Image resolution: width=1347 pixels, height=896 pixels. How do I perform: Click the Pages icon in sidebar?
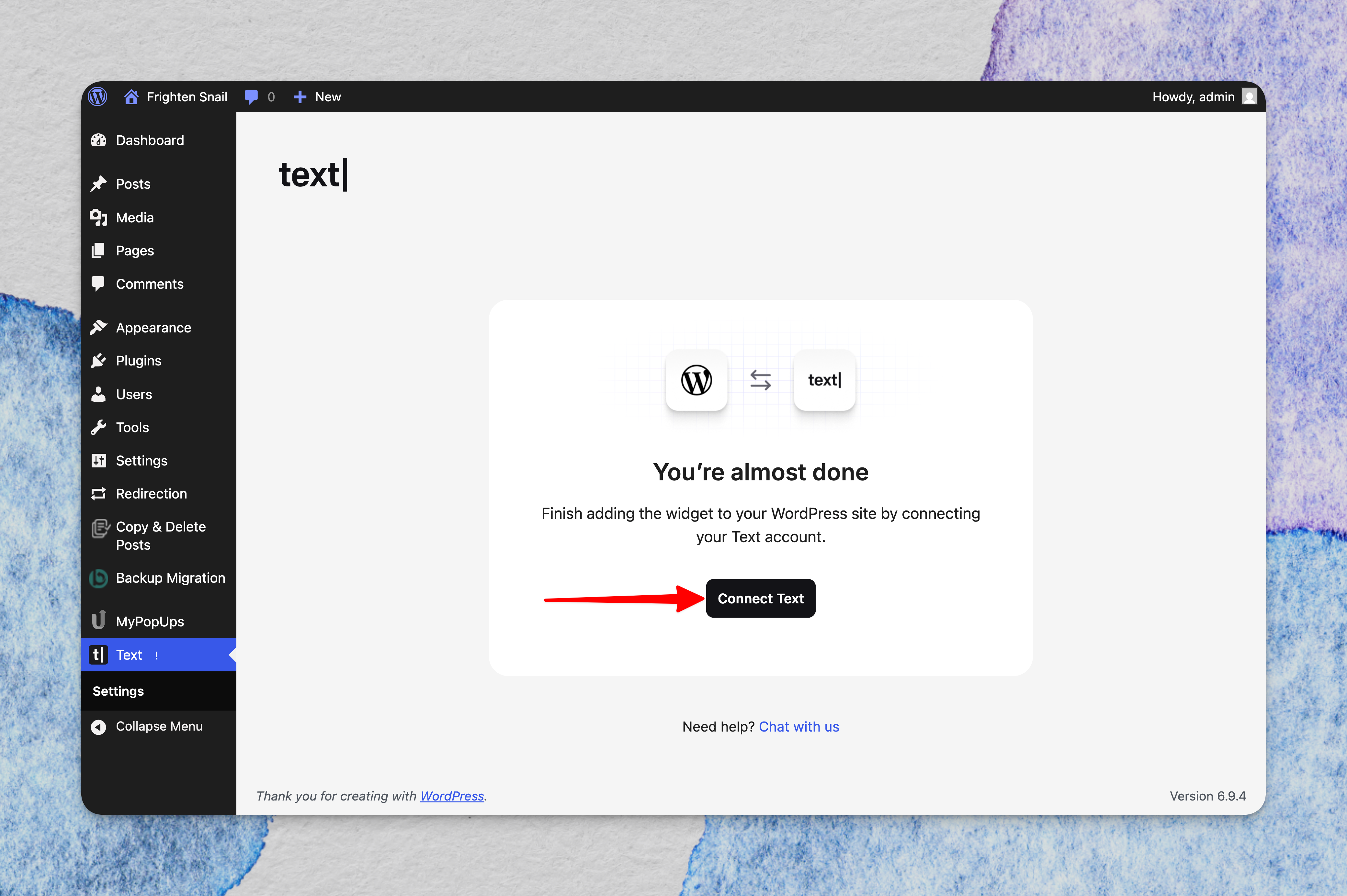[x=98, y=250]
